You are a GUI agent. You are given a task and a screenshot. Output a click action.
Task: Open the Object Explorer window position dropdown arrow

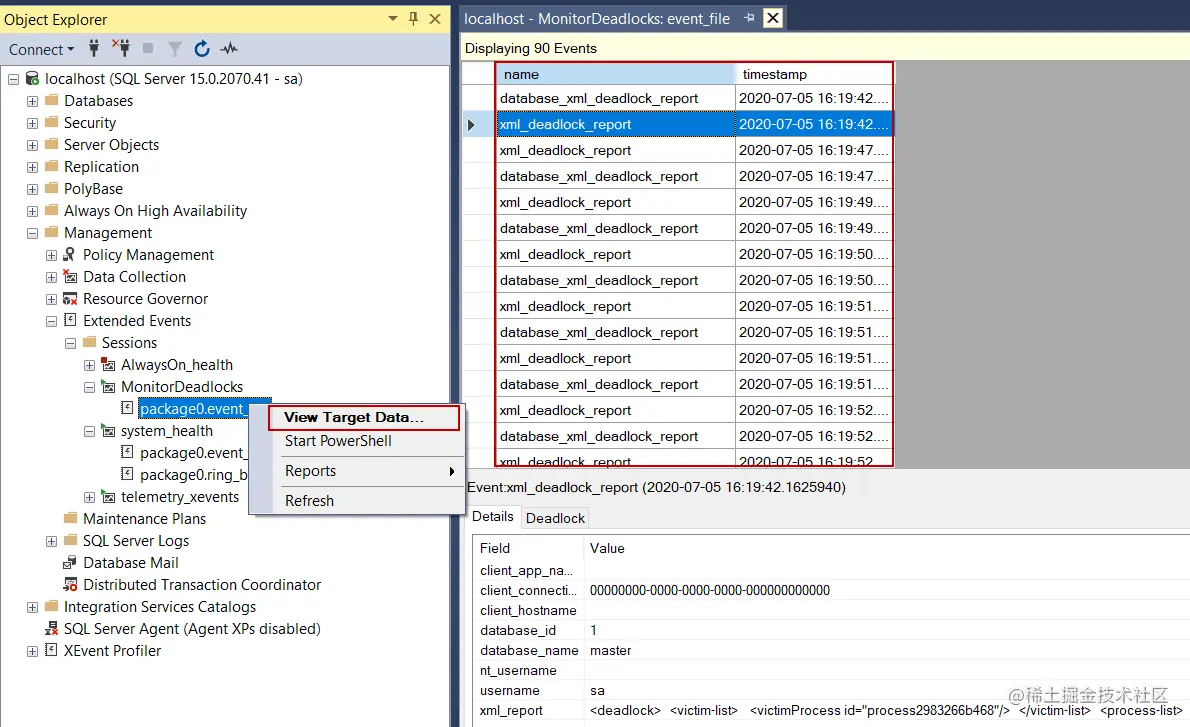pyautogui.click(x=392, y=19)
